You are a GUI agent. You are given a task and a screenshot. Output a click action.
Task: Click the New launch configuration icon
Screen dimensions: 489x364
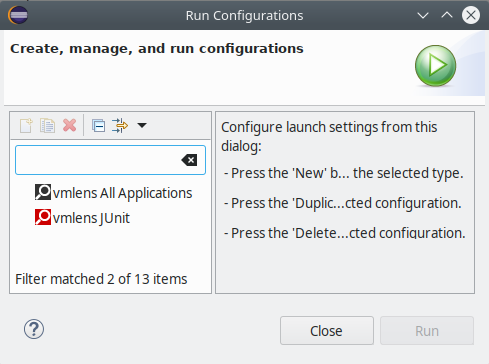(26, 126)
